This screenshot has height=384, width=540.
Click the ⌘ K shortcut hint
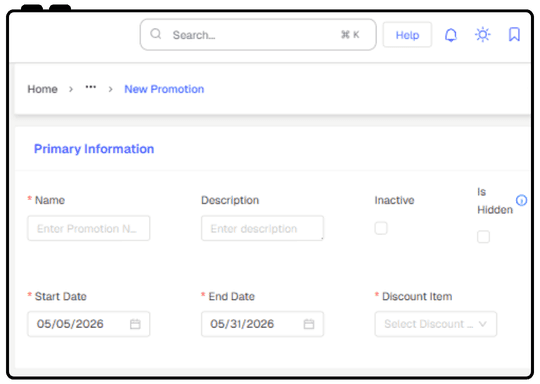(350, 35)
